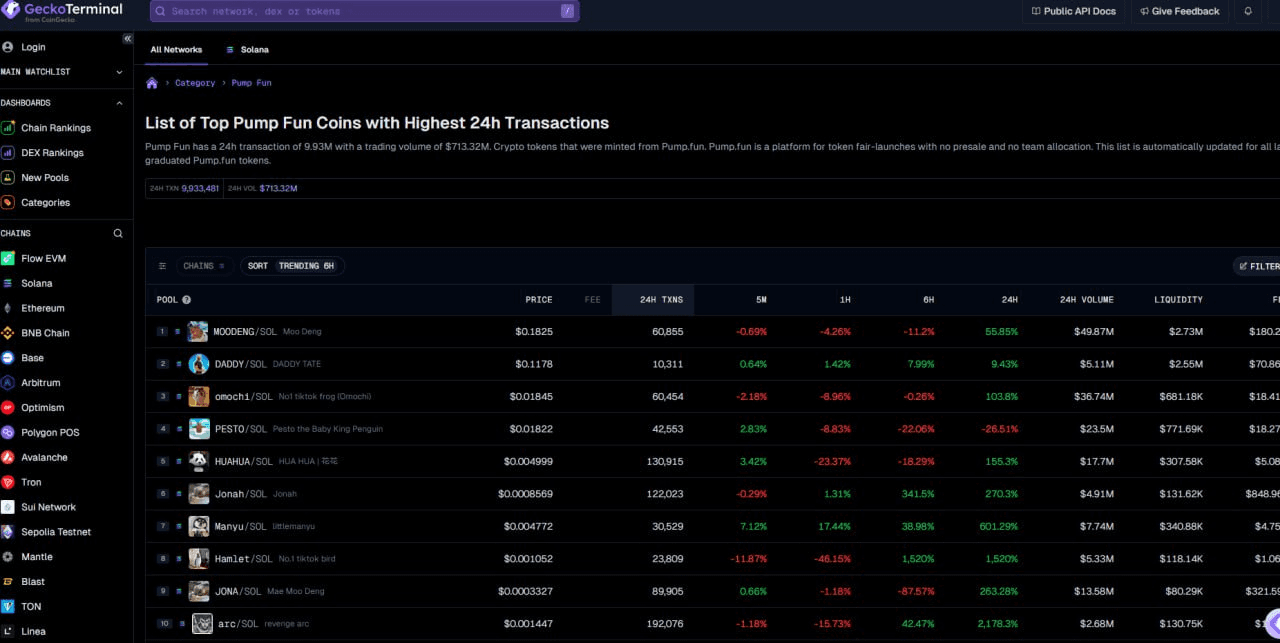This screenshot has width=1280, height=643.
Task: Click the Give Feedback button
Action: (x=1178, y=11)
